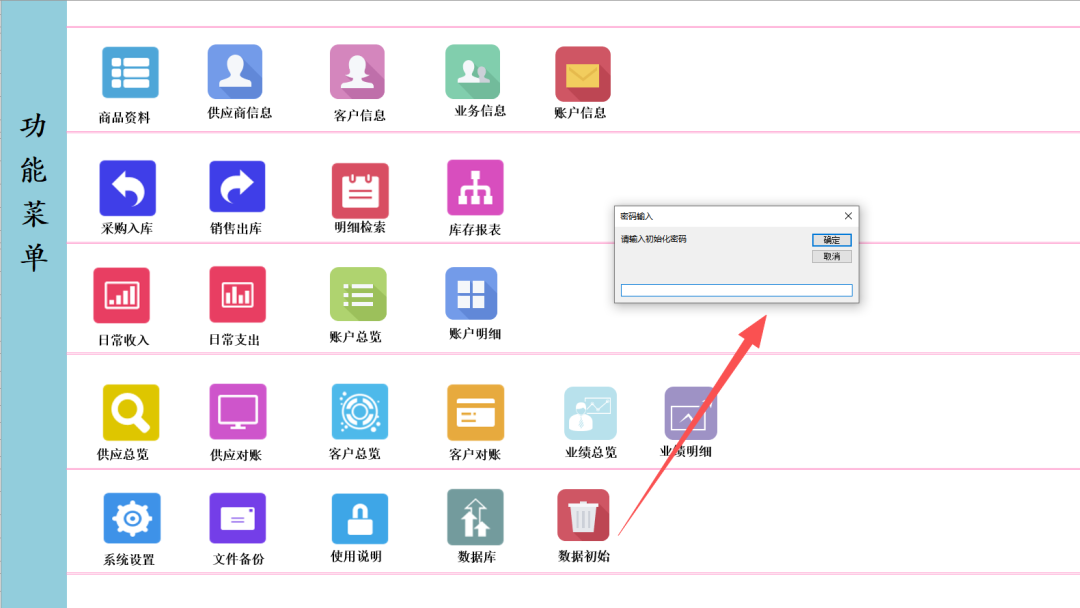Open 账户总览 account overview icon
This screenshot has height=608, width=1080.
coord(358,294)
